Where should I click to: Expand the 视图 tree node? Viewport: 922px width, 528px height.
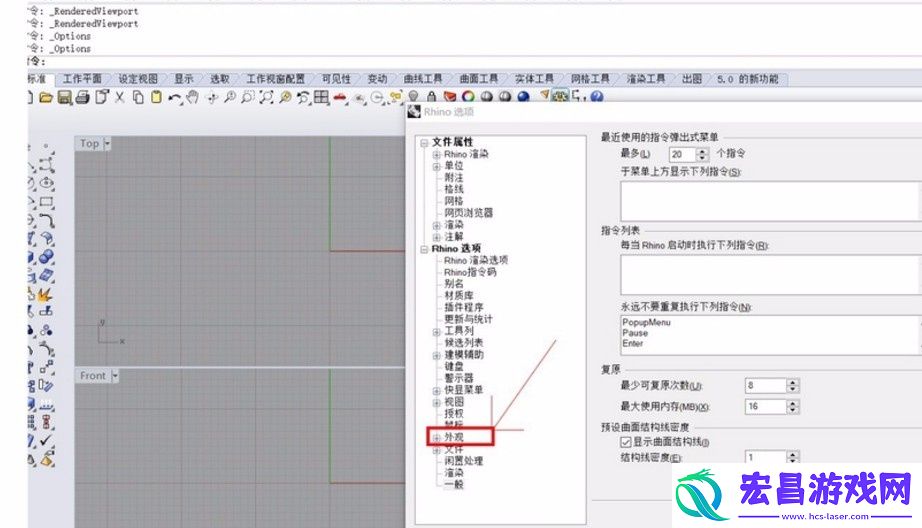436,402
